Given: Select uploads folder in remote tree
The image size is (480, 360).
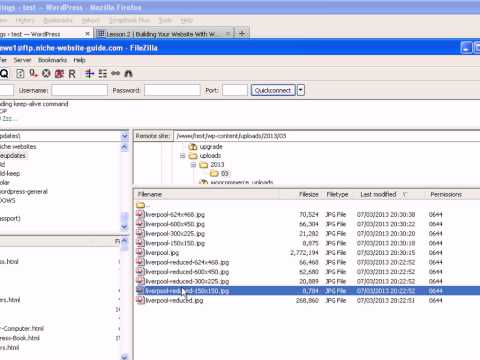Looking at the screenshot, I should tap(210, 156).
